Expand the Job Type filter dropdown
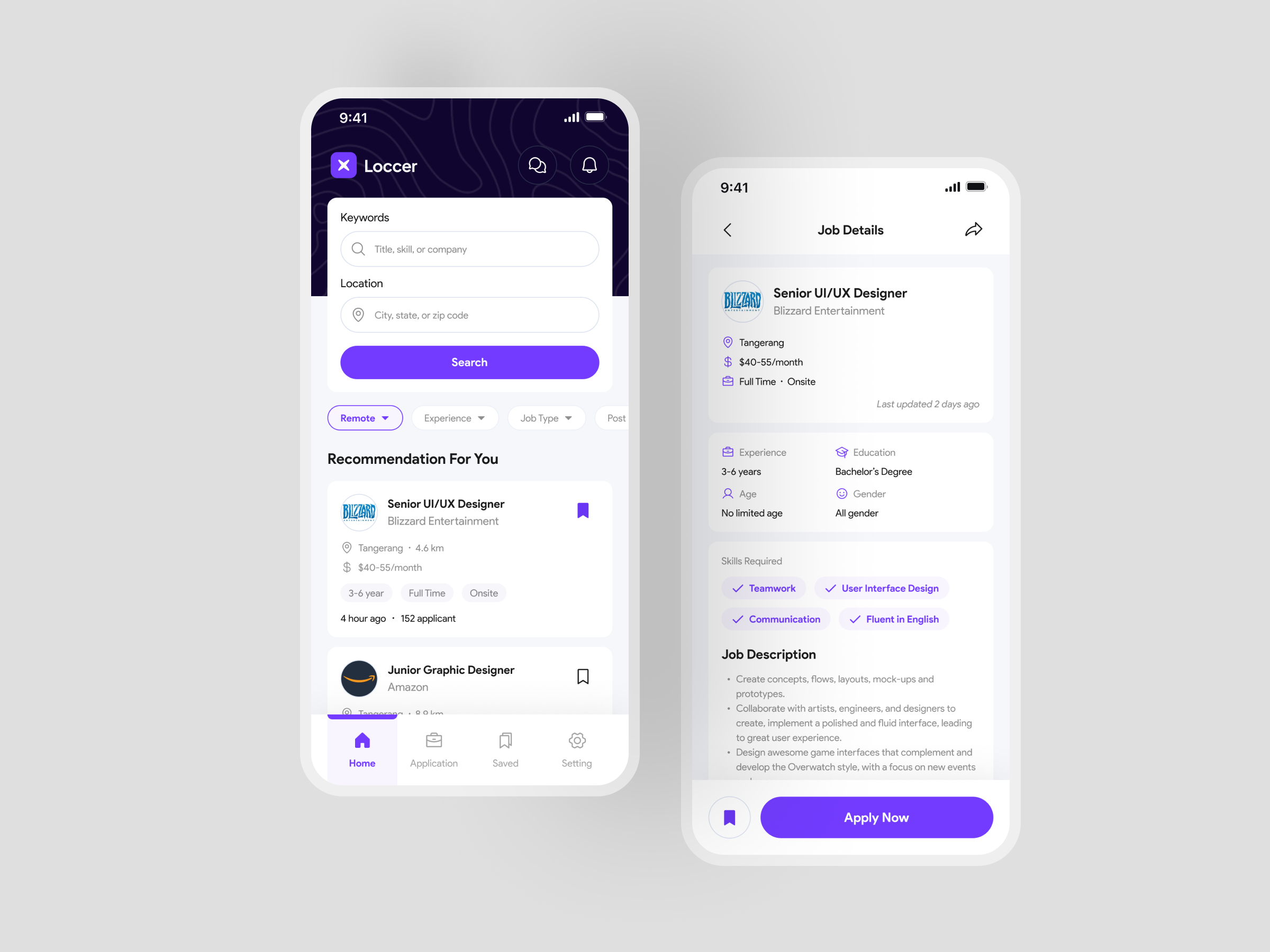 click(x=549, y=418)
